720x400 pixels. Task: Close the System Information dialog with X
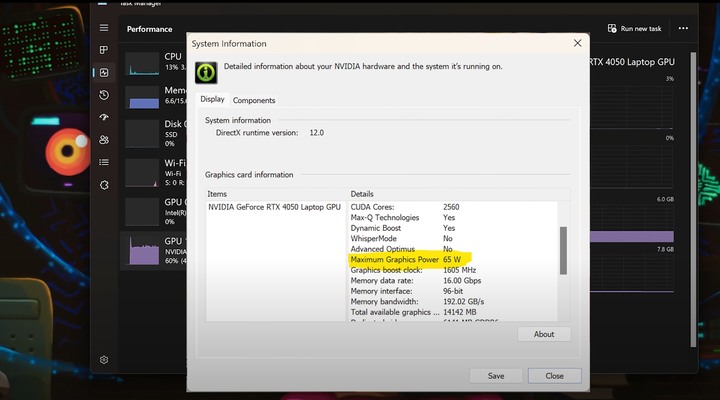pyautogui.click(x=578, y=43)
